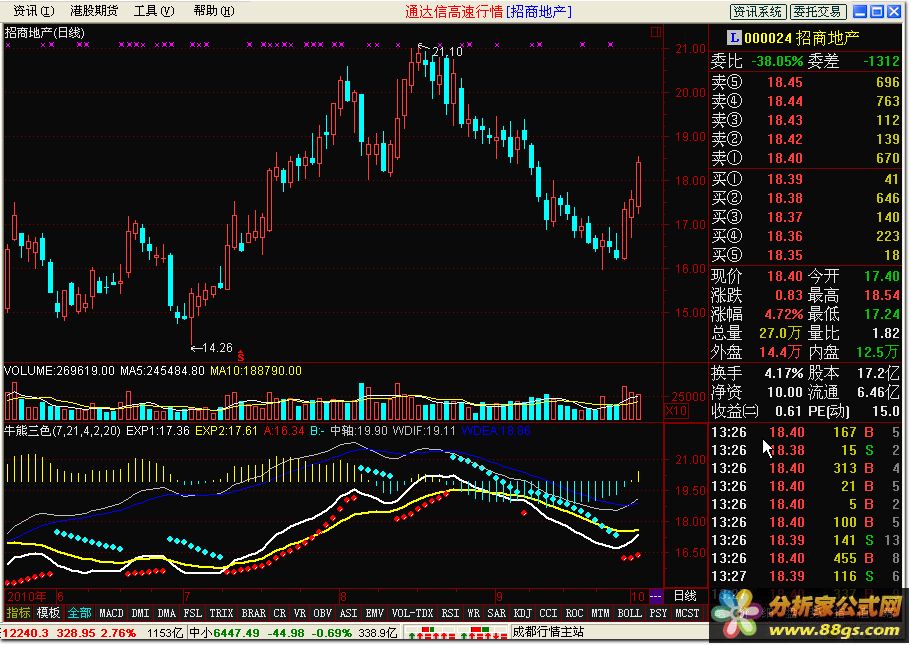The height and width of the screenshot is (645, 911).
Task: Switch indicator to BOLL
Action: pos(629,613)
